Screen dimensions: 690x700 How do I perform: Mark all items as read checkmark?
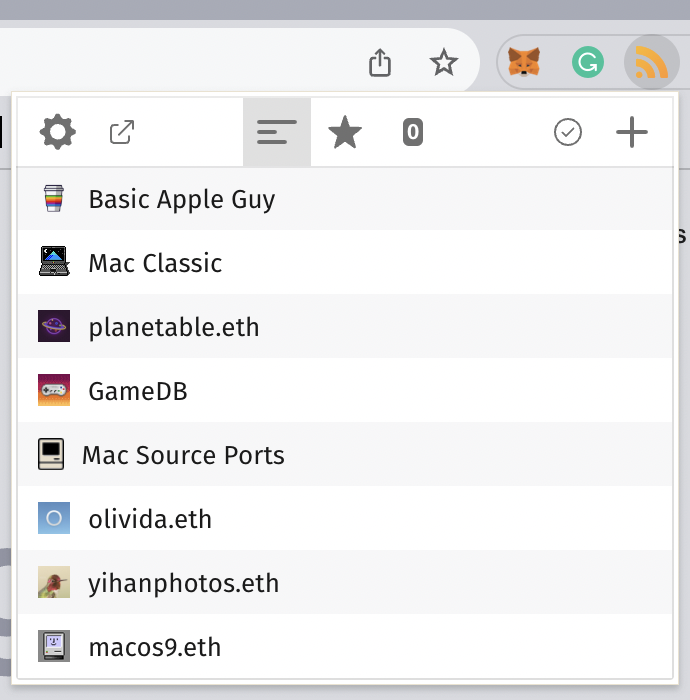tap(568, 132)
